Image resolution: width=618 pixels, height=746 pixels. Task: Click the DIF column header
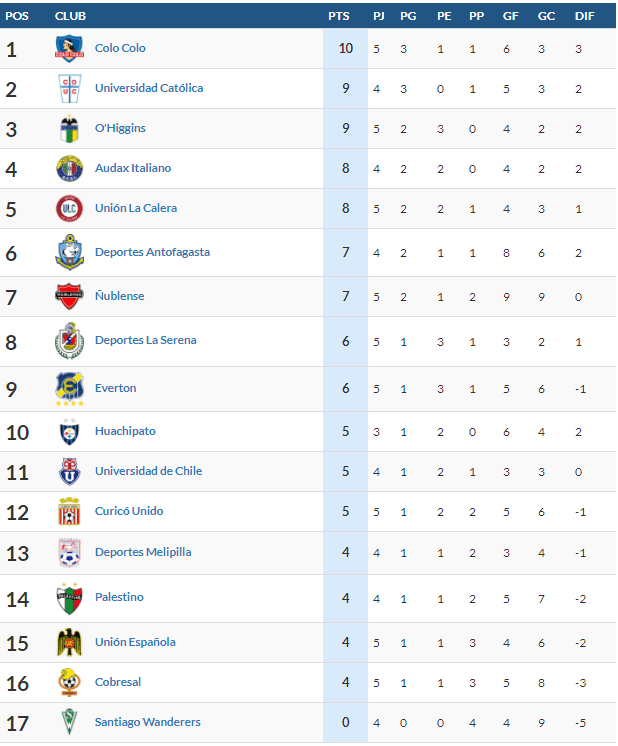tap(585, 16)
